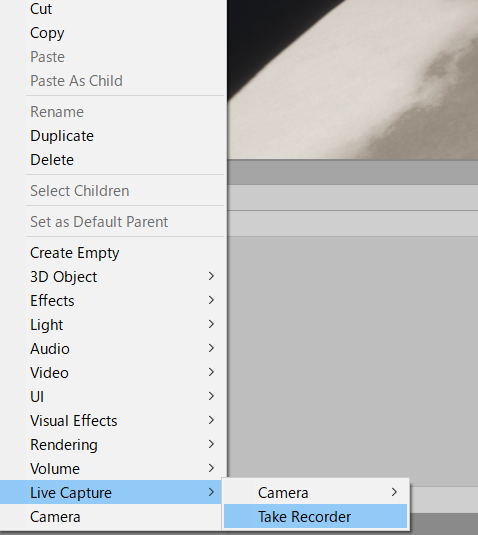
Task: Open the Light submenu
Action: (x=113, y=324)
